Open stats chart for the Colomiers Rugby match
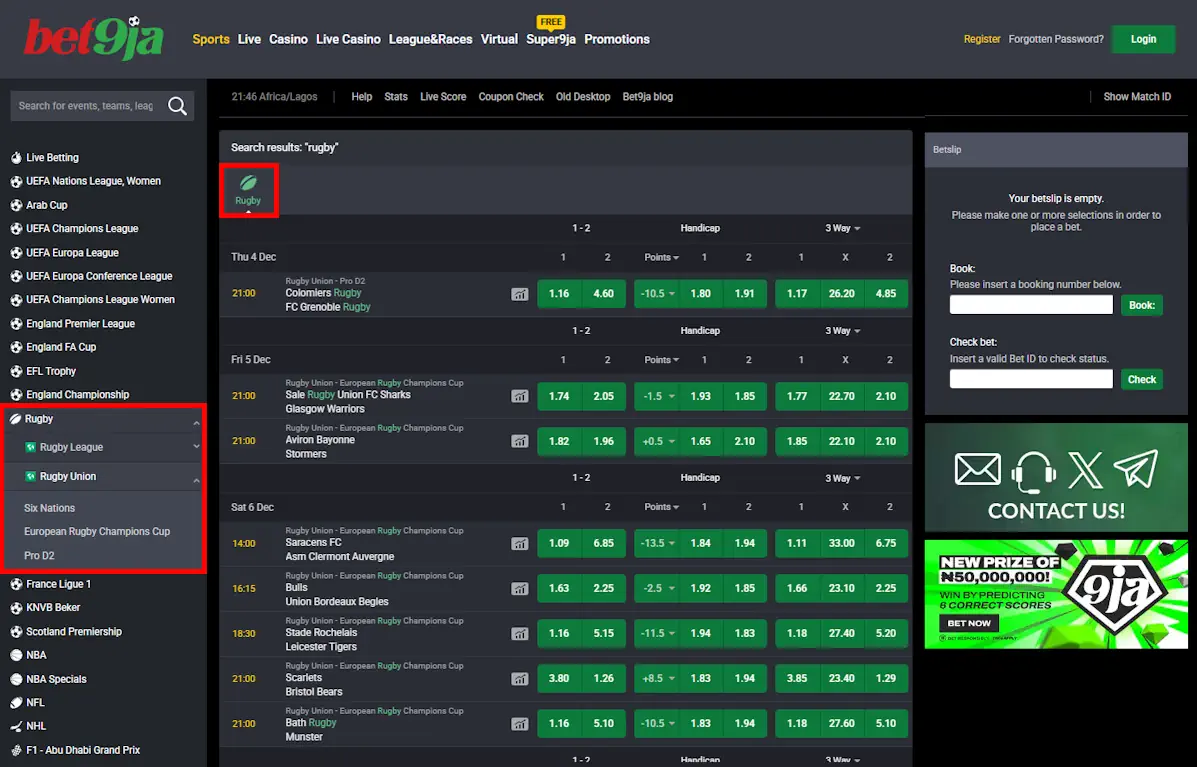 519,293
